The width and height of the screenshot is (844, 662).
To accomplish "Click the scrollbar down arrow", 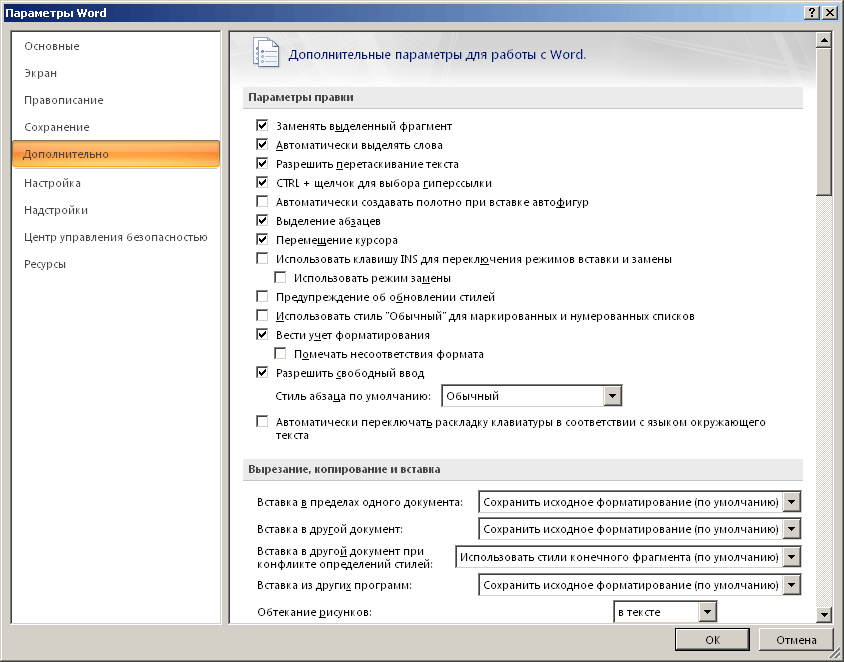I will coord(824,614).
